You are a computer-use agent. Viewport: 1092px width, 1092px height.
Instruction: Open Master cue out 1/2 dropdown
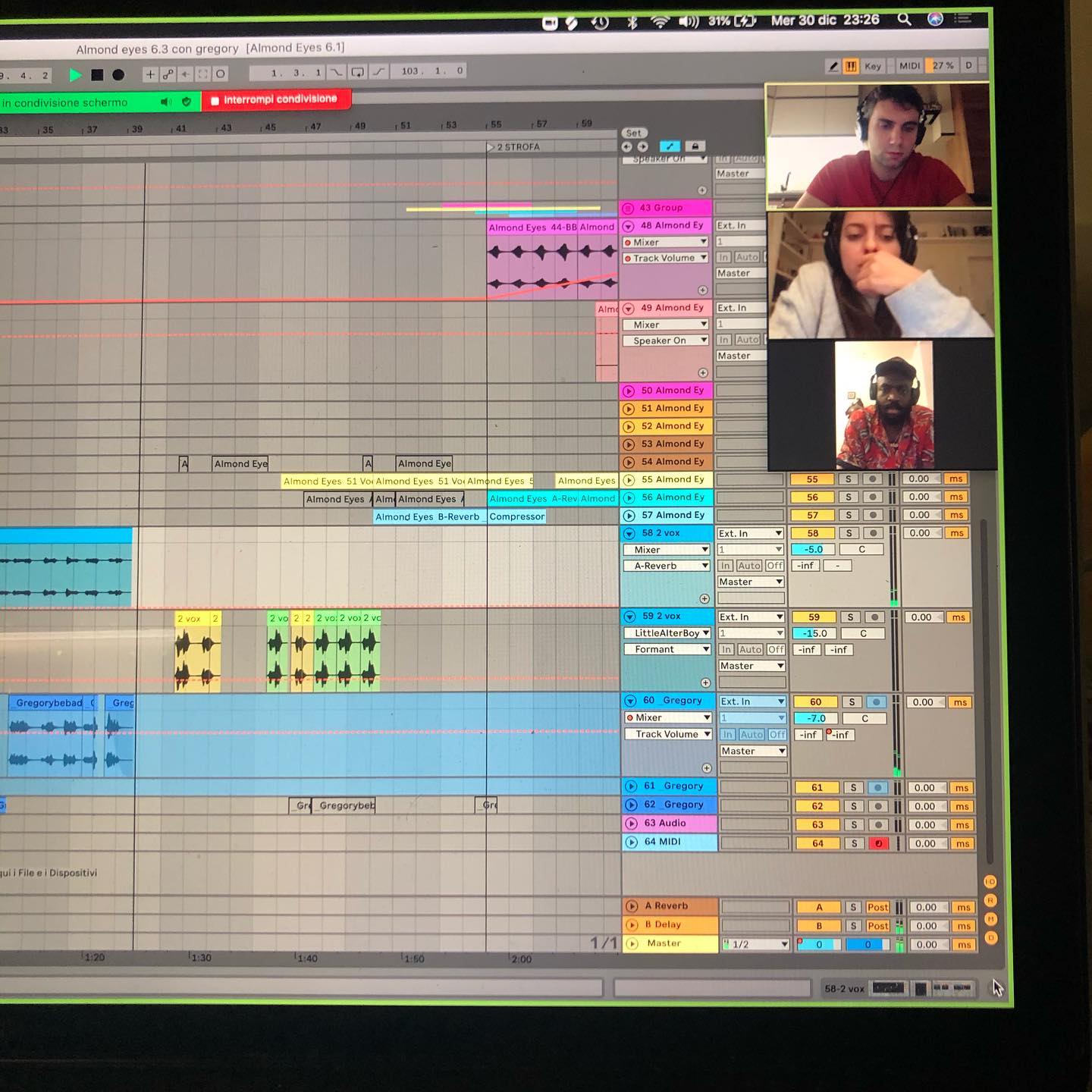pyautogui.click(x=755, y=944)
